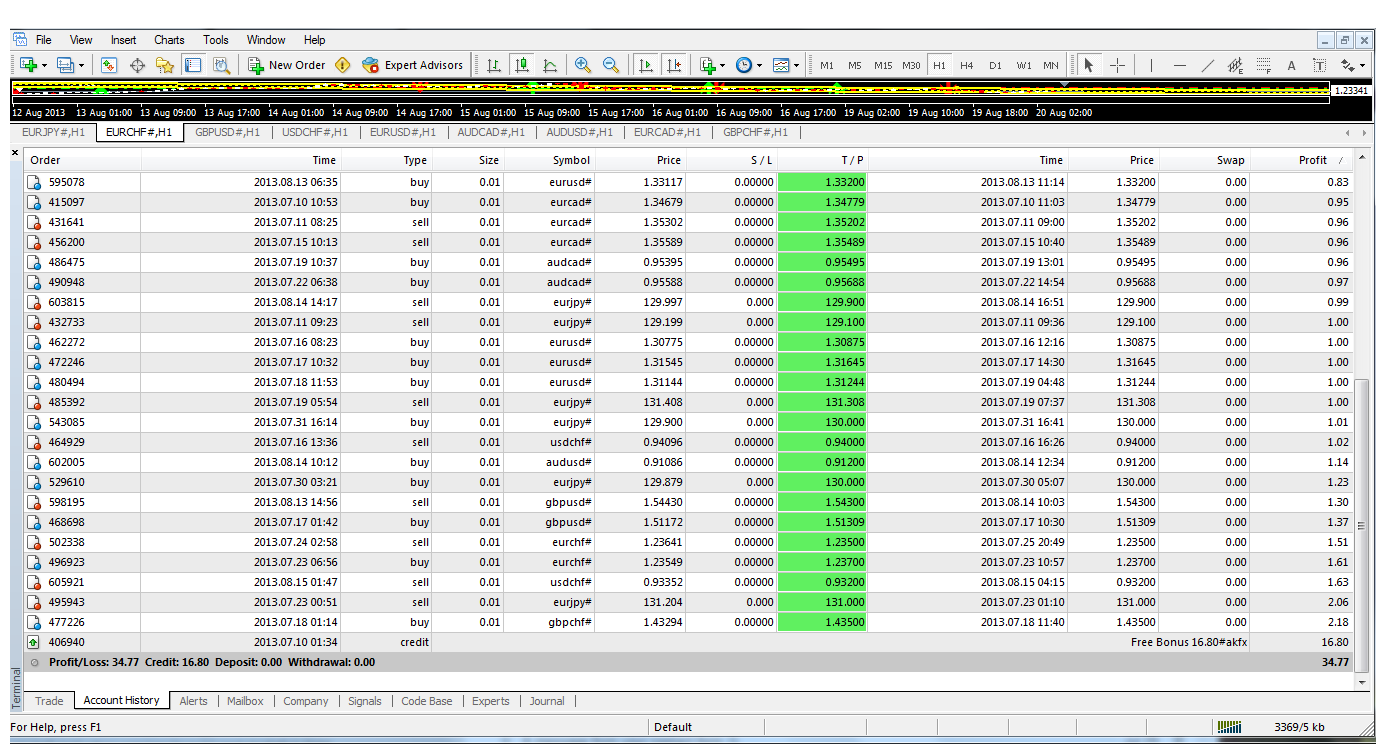Toggle the H4 timeframe
The image size is (1382, 744).
[967, 65]
